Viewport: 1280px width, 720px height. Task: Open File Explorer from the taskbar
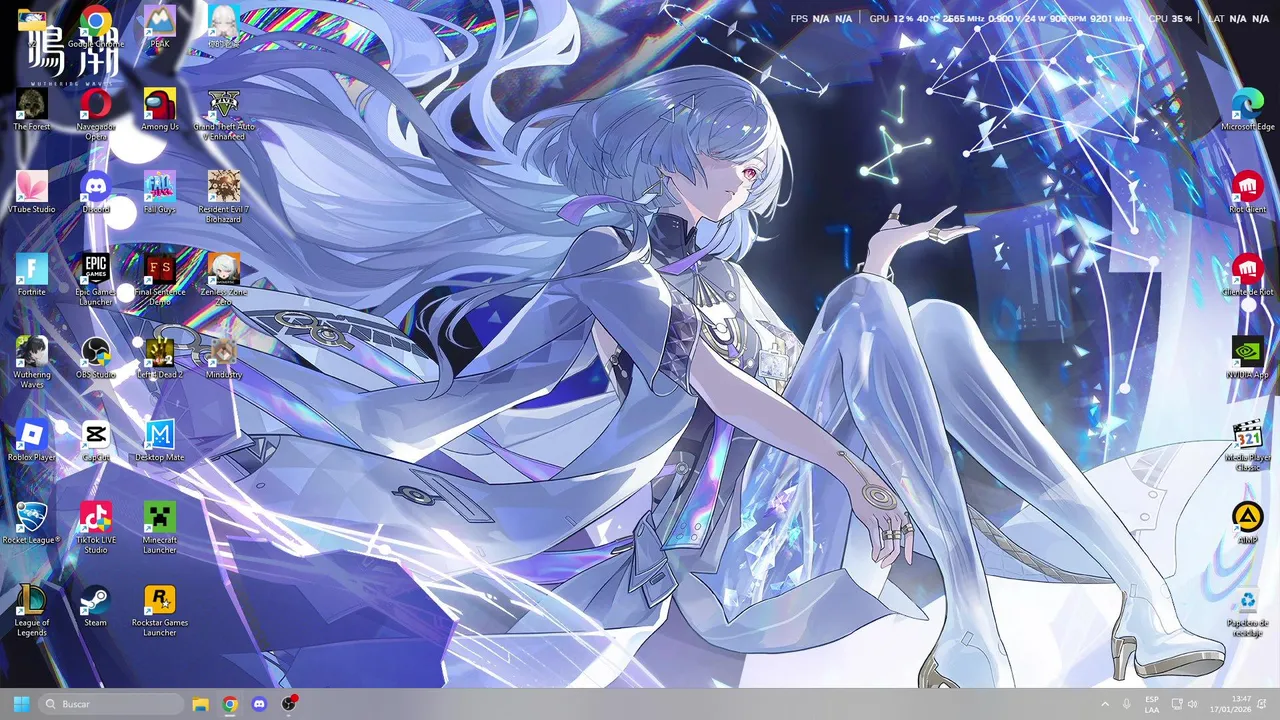click(200, 704)
